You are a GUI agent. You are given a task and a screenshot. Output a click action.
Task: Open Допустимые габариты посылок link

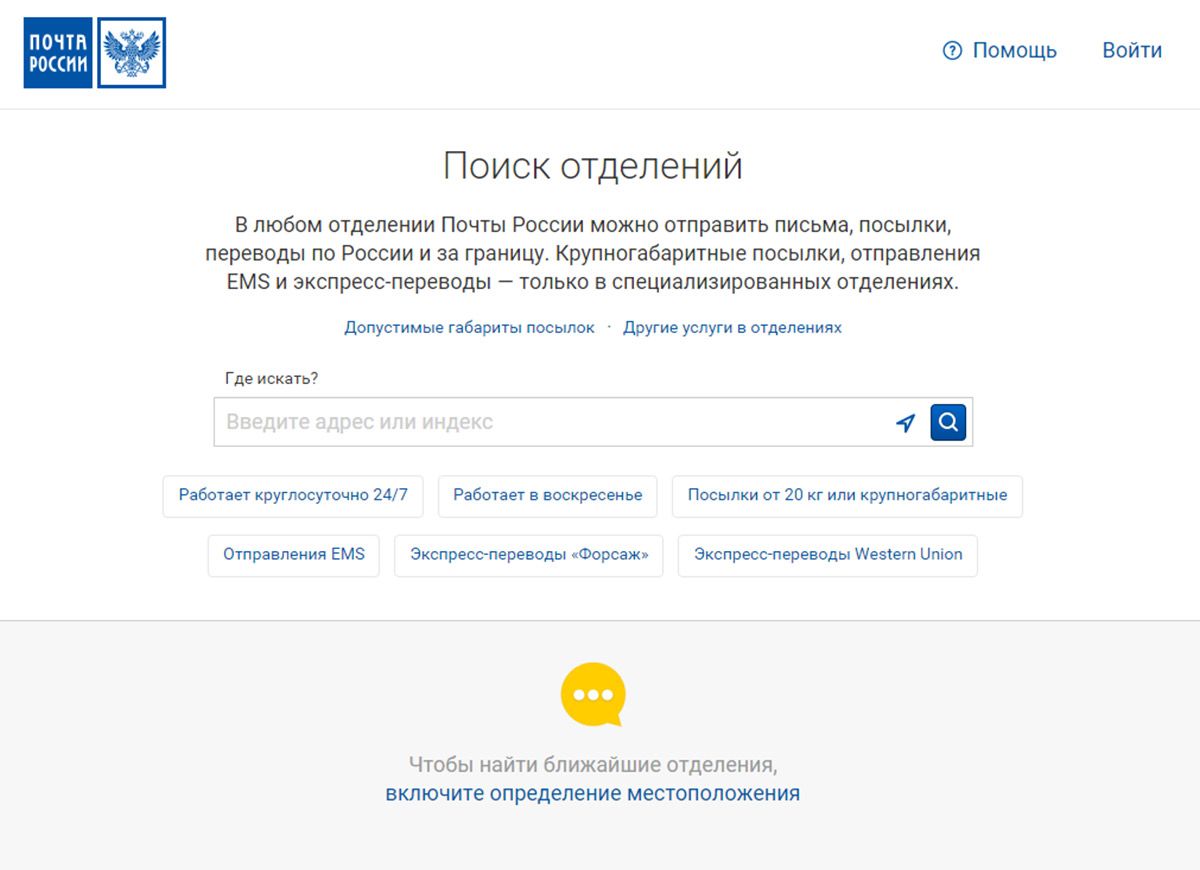[469, 327]
